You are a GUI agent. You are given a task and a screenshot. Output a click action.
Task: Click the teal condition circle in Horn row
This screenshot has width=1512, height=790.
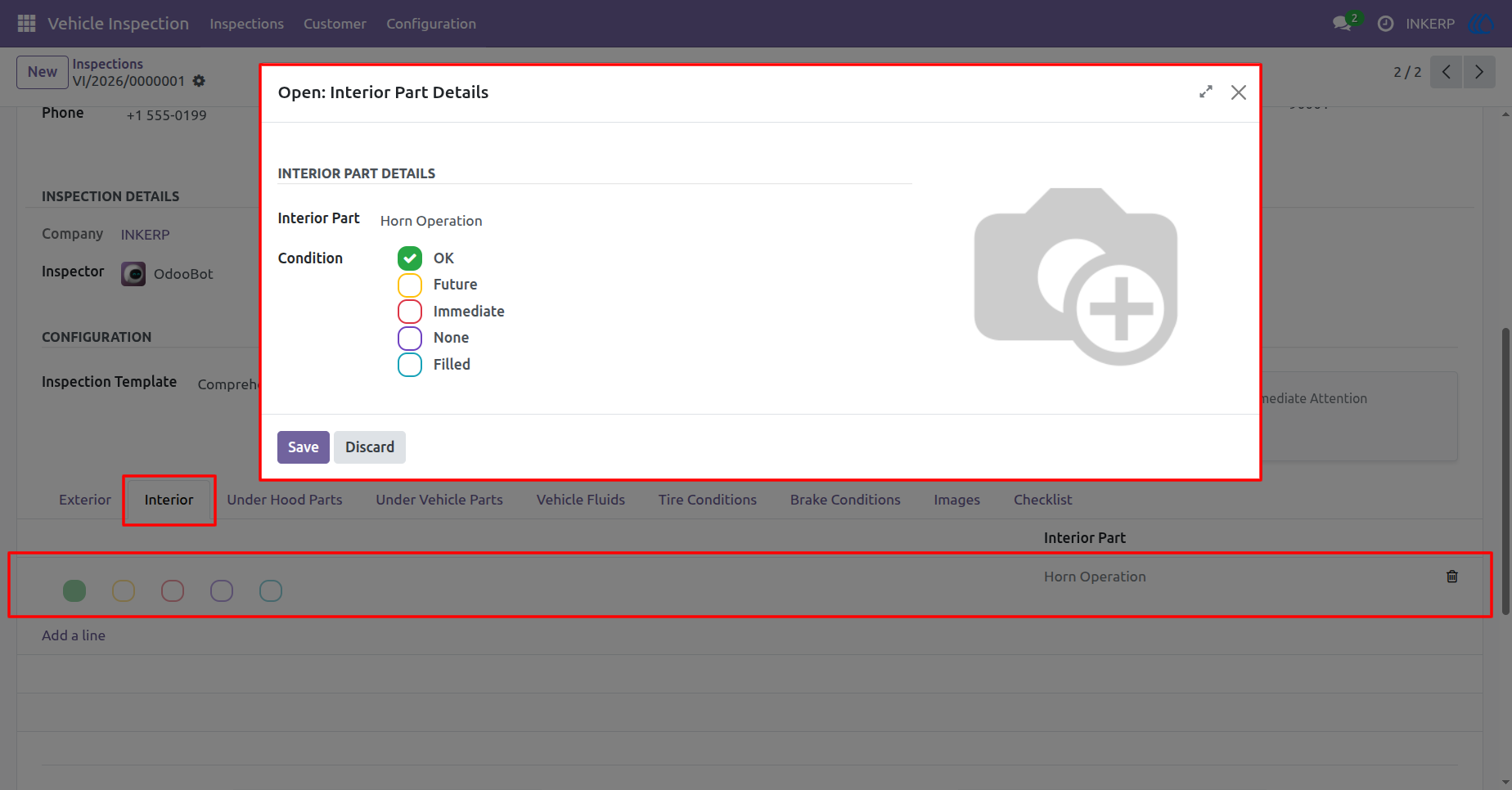[x=271, y=590]
